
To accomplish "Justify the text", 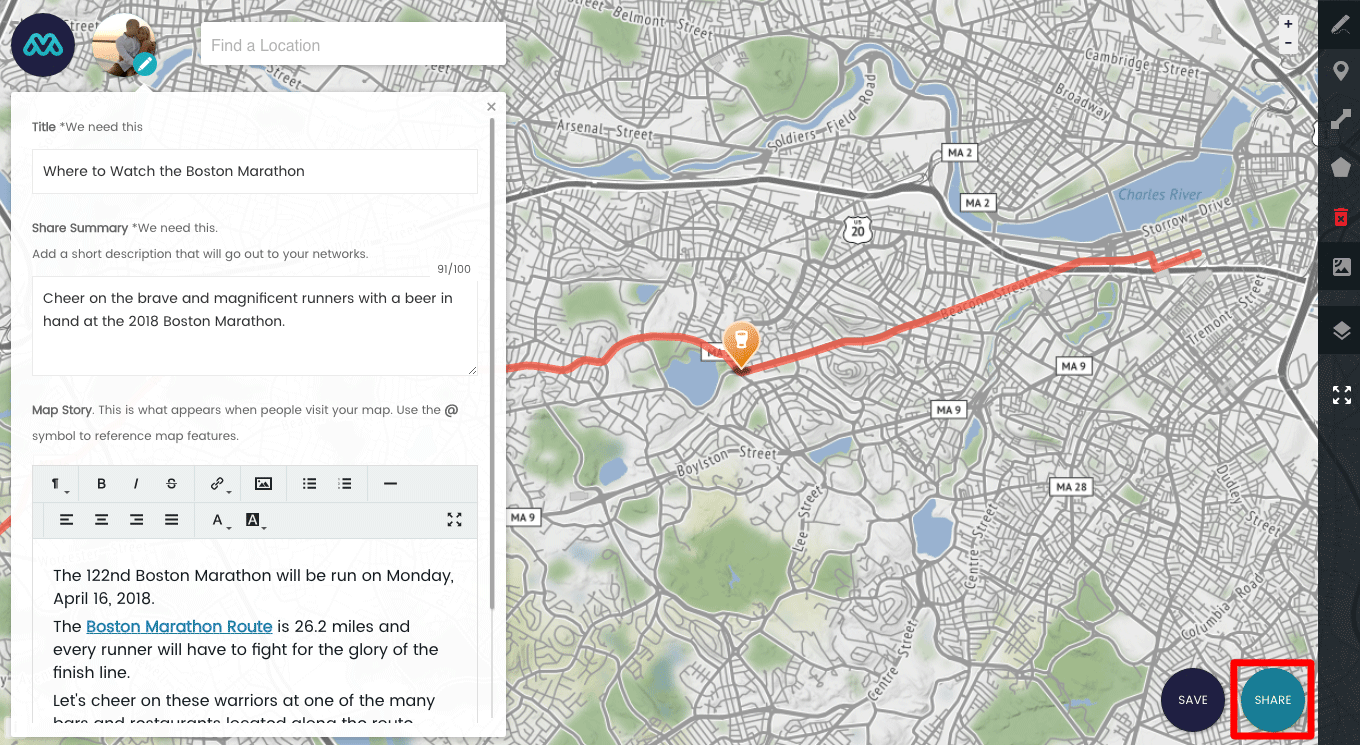I will pos(171,520).
